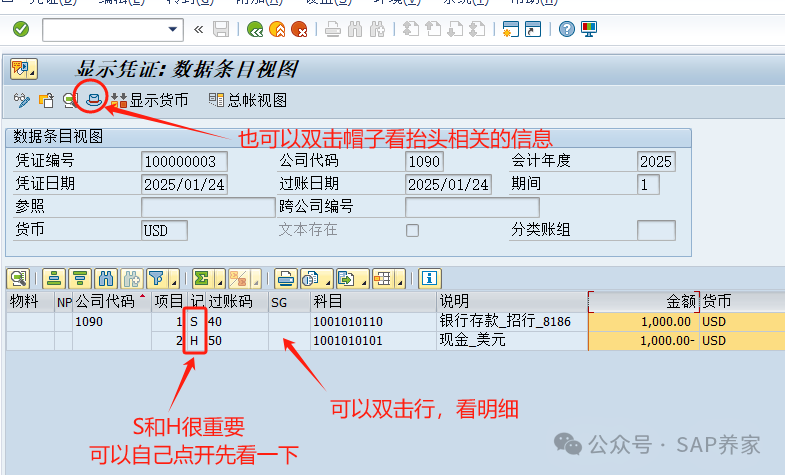Click the 金额 column header
The image size is (785, 475).
coord(643,302)
